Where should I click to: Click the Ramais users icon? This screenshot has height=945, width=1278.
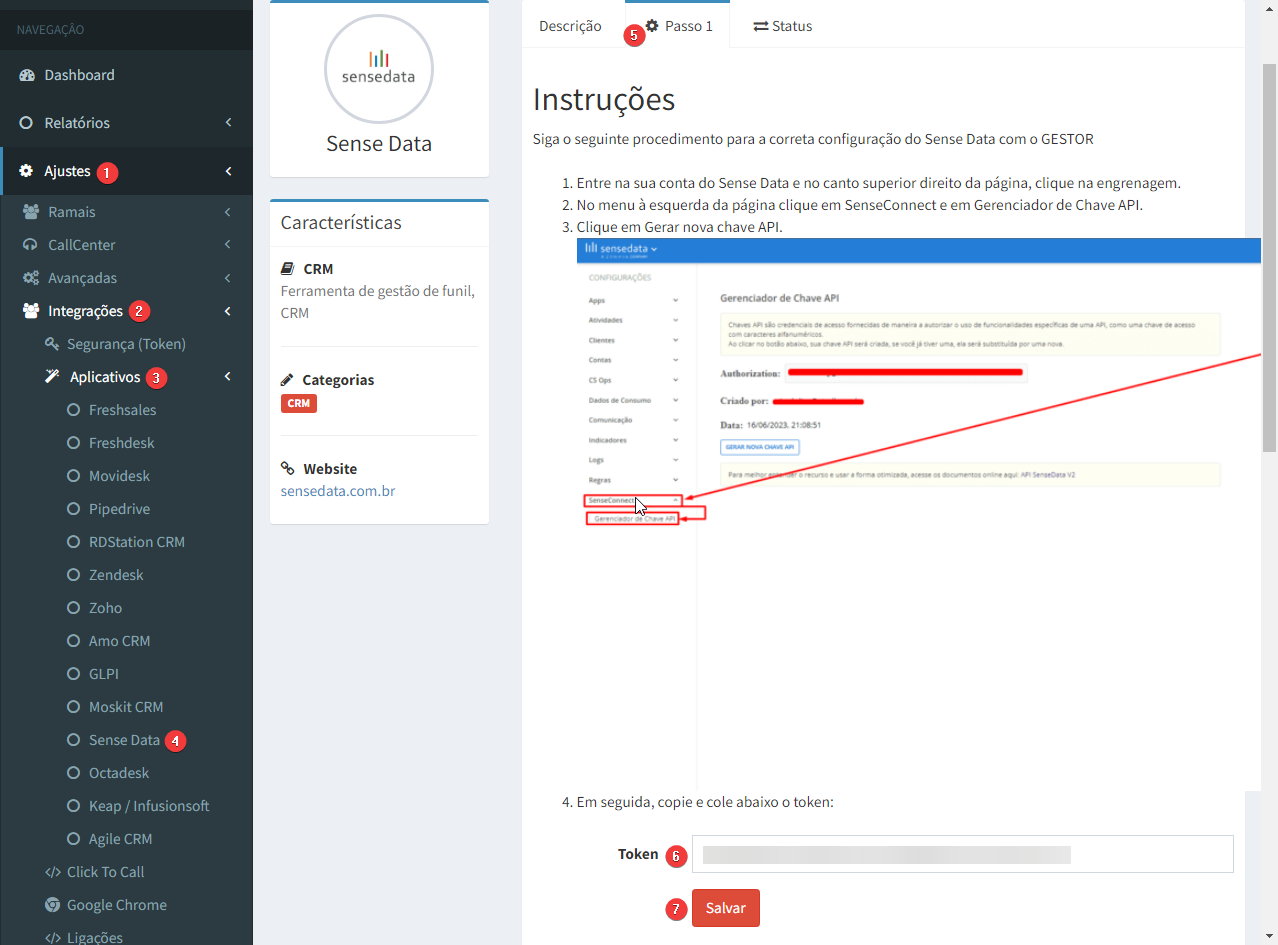pyautogui.click(x=31, y=212)
